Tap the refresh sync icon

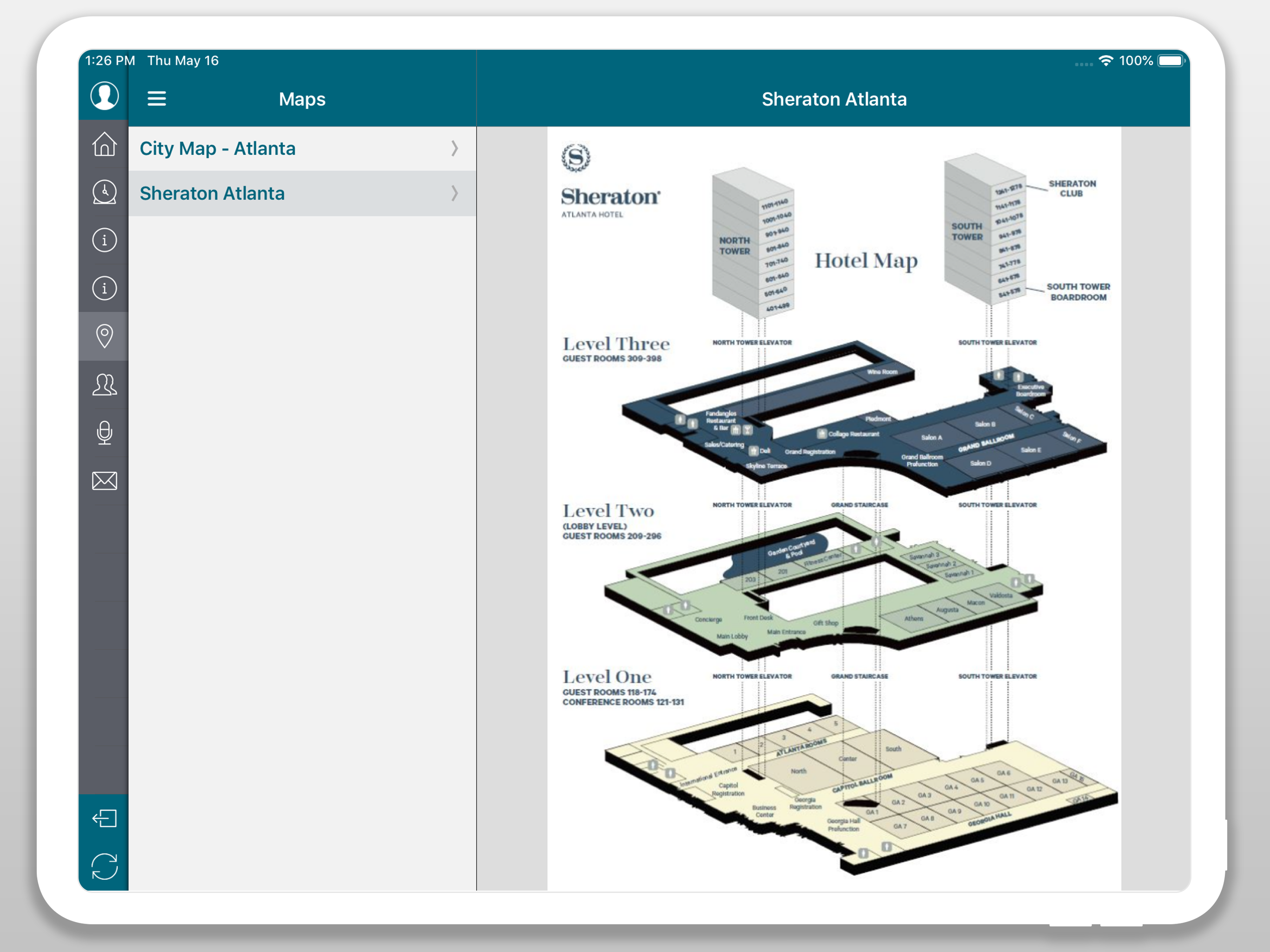pyautogui.click(x=105, y=866)
